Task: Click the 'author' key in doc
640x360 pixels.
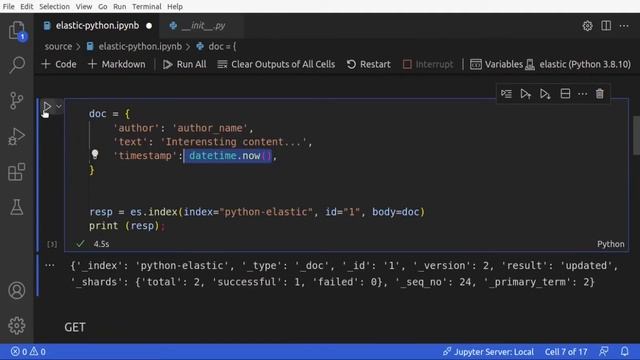Action: [x=136, y=128]
